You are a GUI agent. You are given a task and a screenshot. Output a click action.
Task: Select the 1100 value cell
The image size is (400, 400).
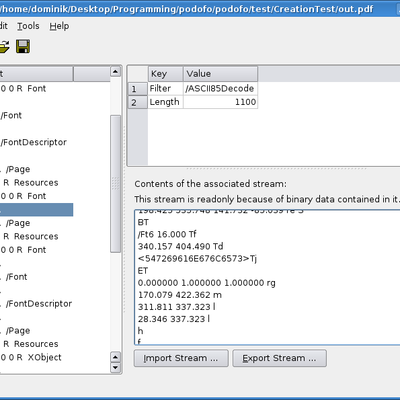click(x=220, y=102)
